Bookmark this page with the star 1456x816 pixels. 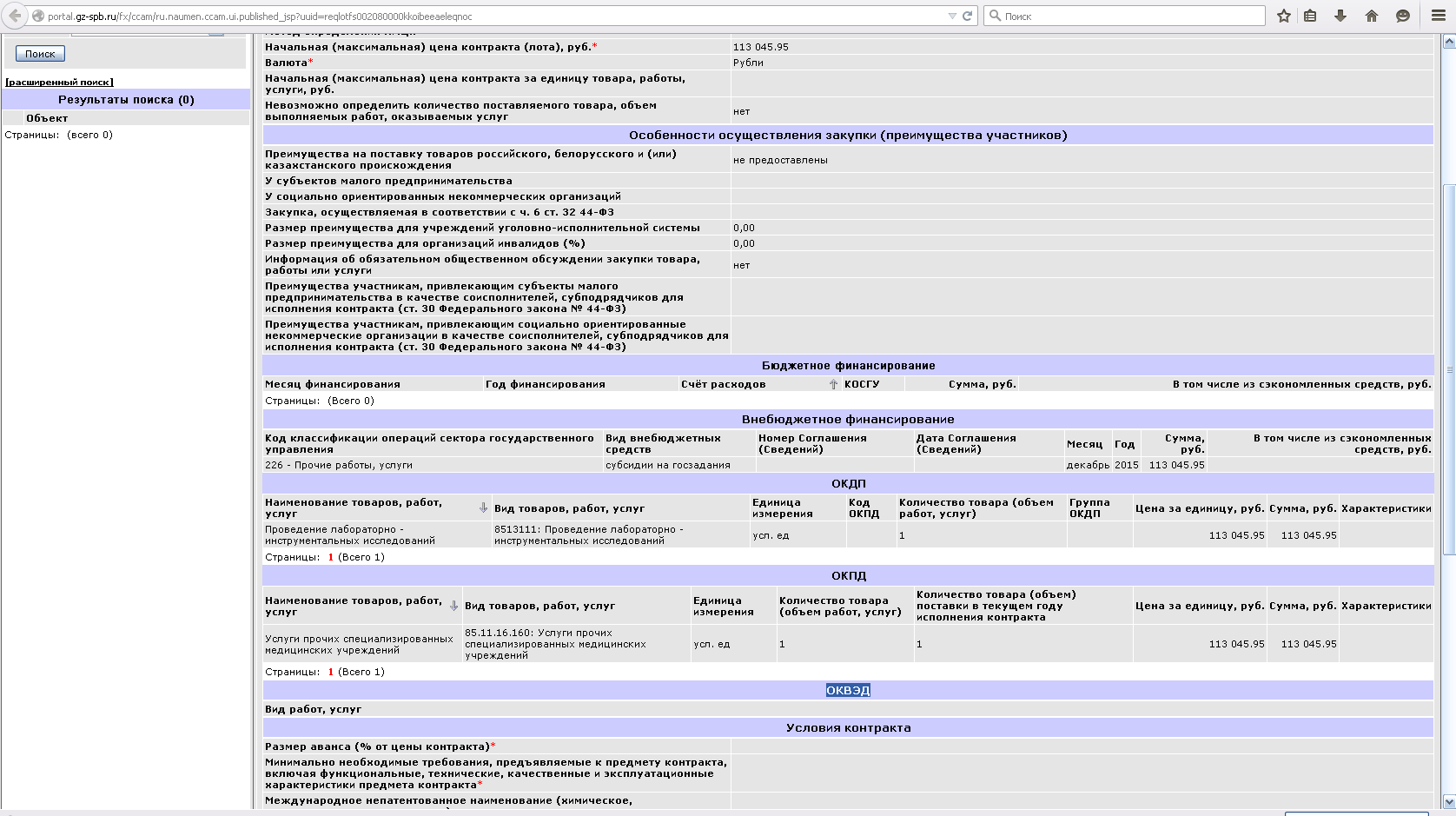click(x=1284, y=16)
